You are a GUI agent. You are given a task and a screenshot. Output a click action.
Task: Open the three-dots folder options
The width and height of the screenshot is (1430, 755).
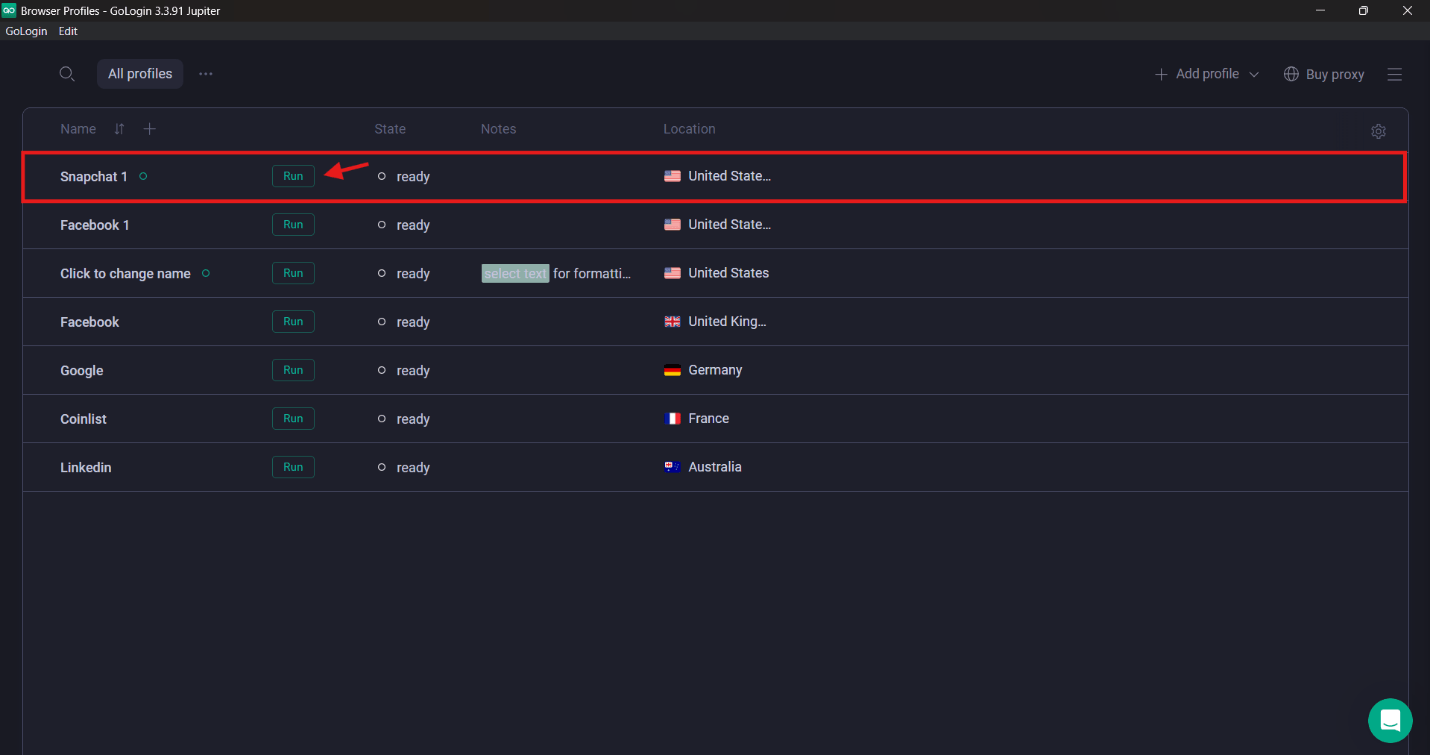click(206, 74)
